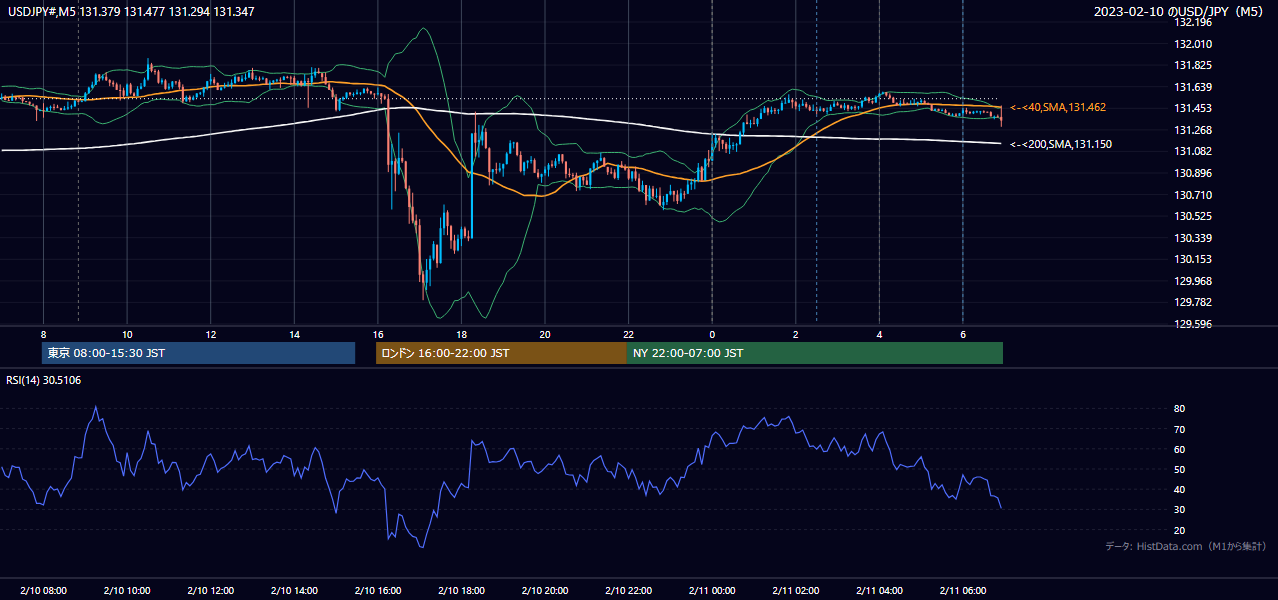Screen dimensions: 1278x600
Task: Click RSI scale value 50
Action: click(1180, 470)
